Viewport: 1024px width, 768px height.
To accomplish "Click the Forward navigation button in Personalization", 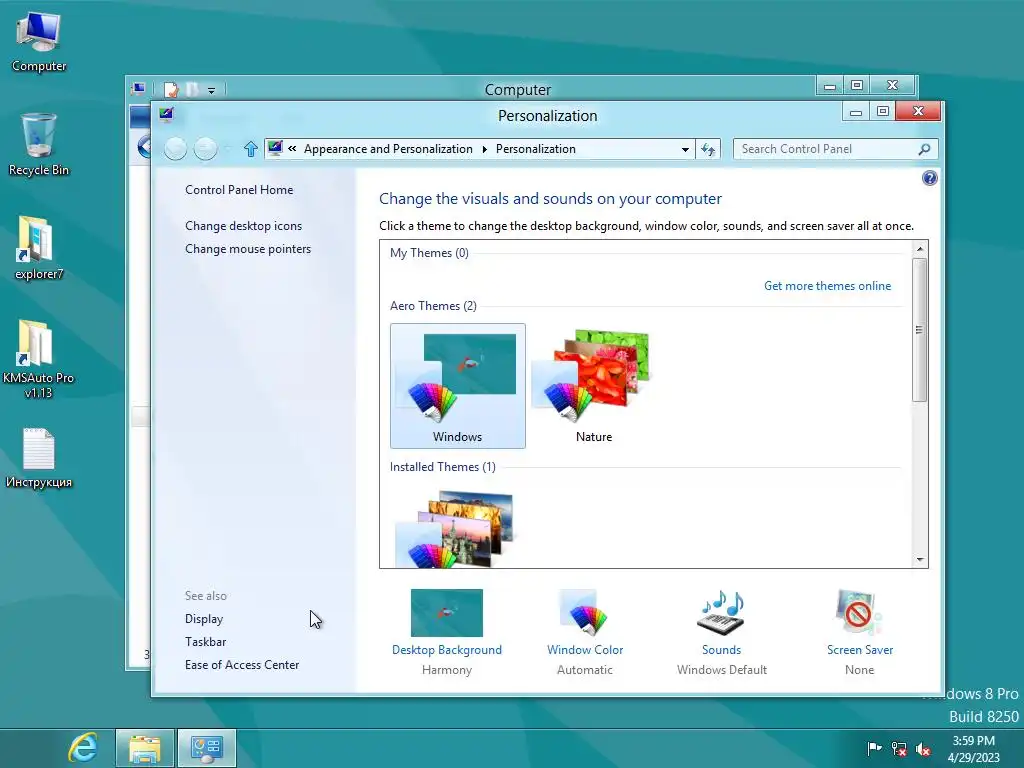I will click(205, 149).
